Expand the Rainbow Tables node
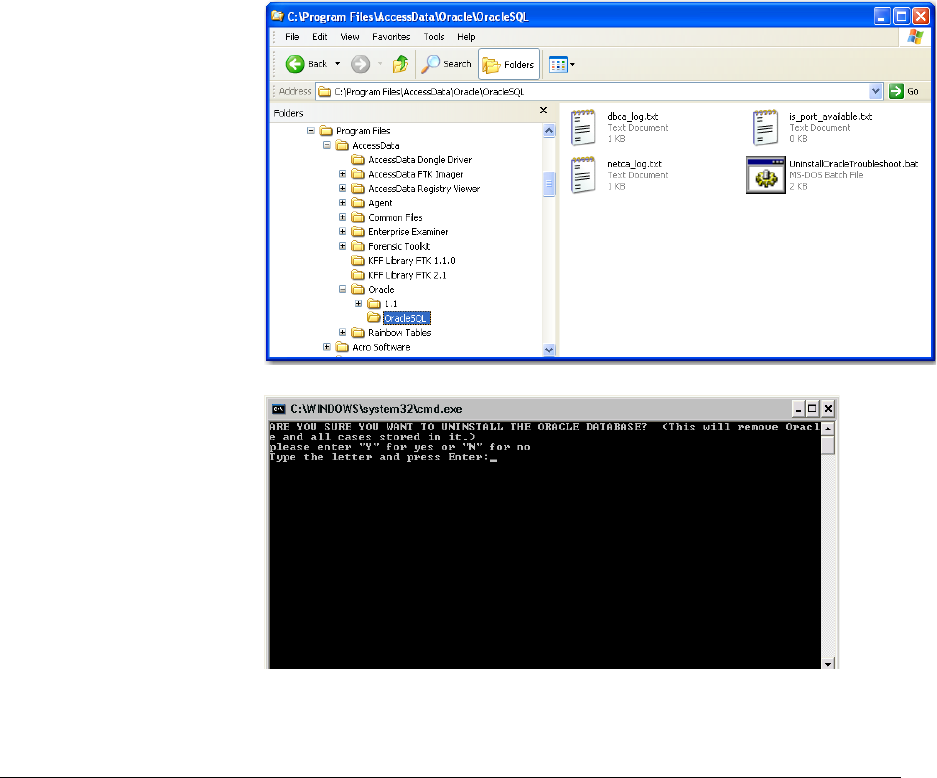The height and width of the screenshot is (778, 937). pyautogui.click(x=342, y=332)
